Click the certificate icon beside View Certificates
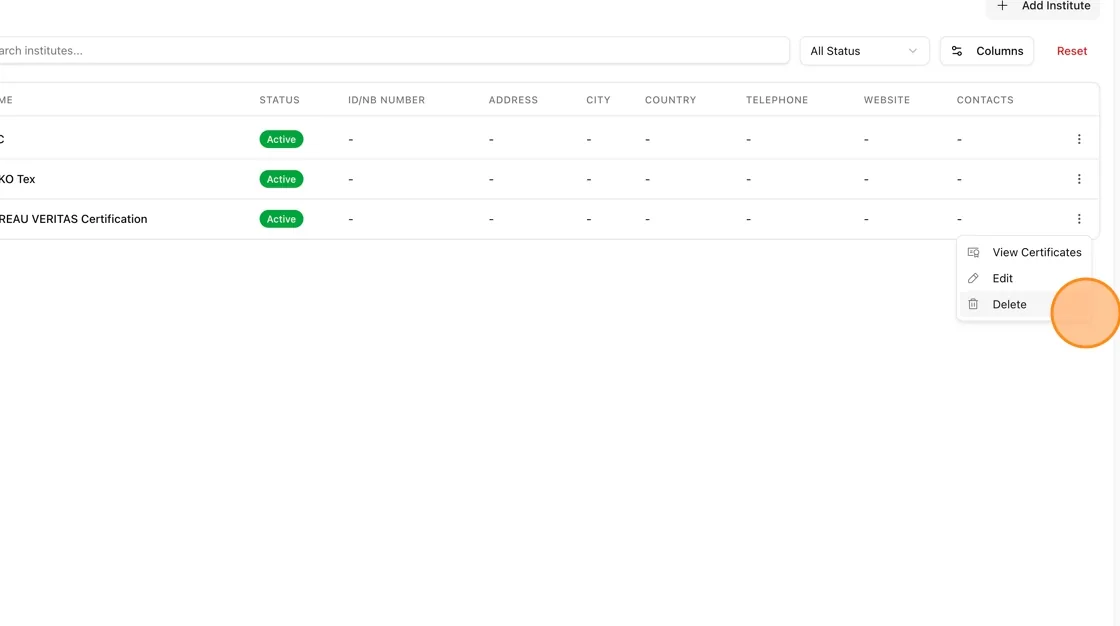 [x=973, y=252]
